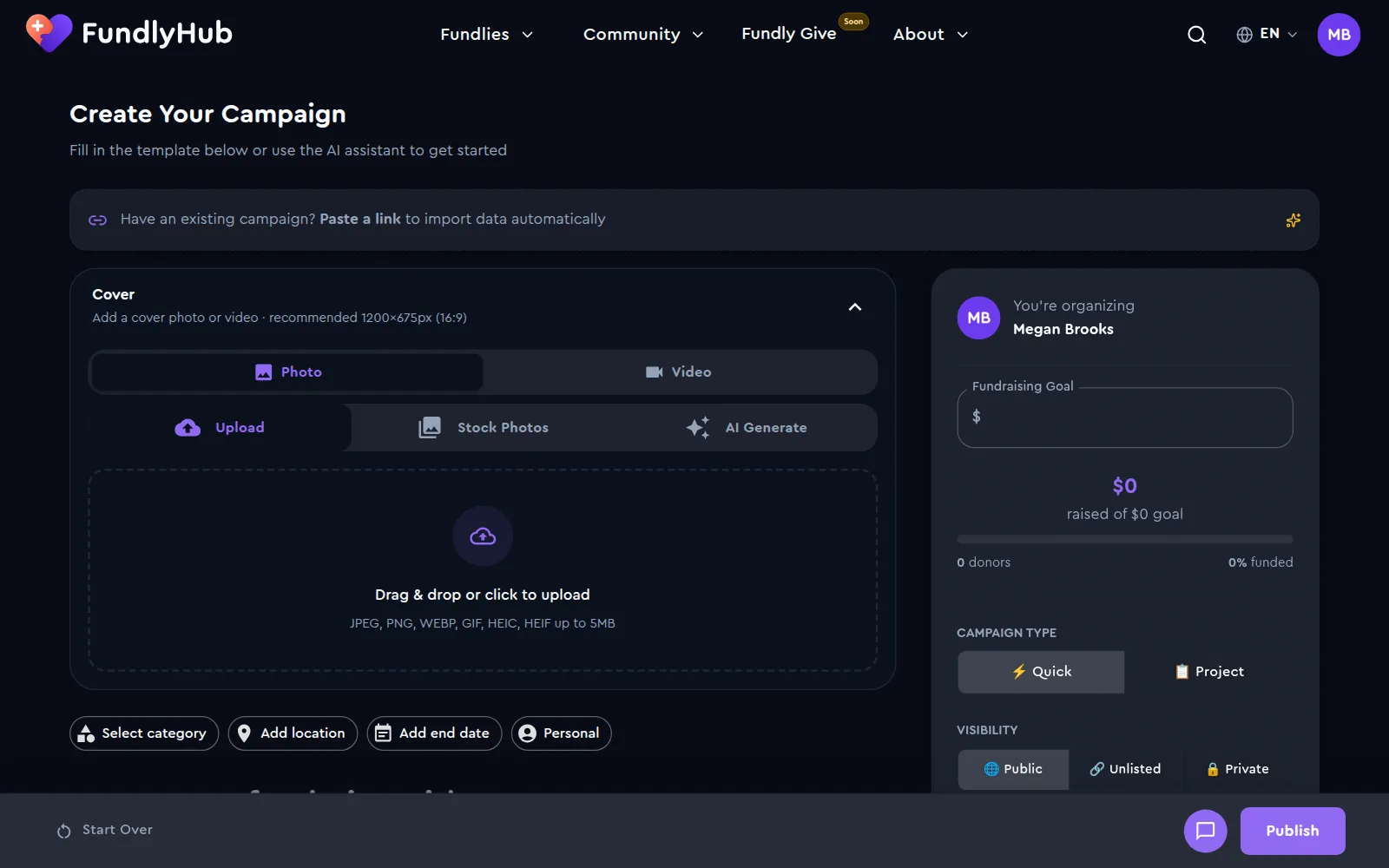Click the AI sparkle icon in import bar

coord(1293,220)
